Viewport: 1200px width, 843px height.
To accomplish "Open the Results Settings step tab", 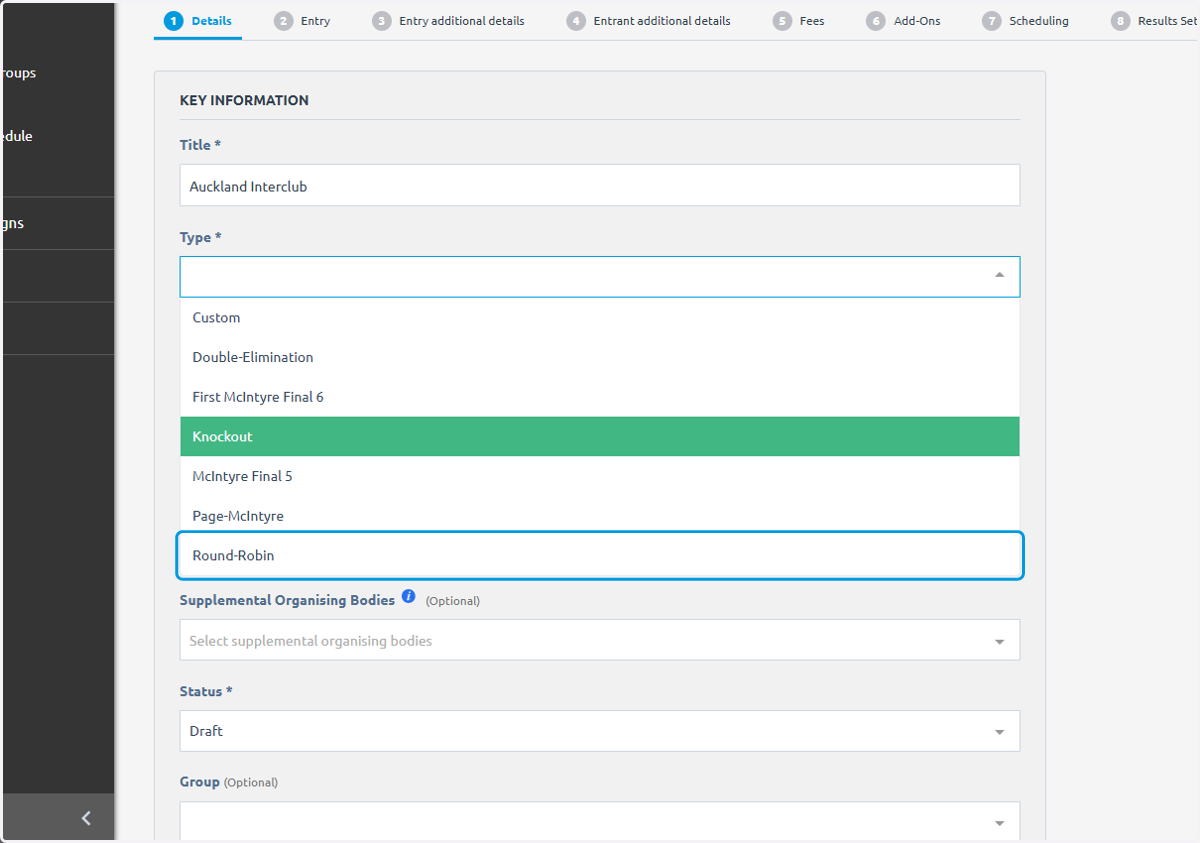I will (1155, 21).
